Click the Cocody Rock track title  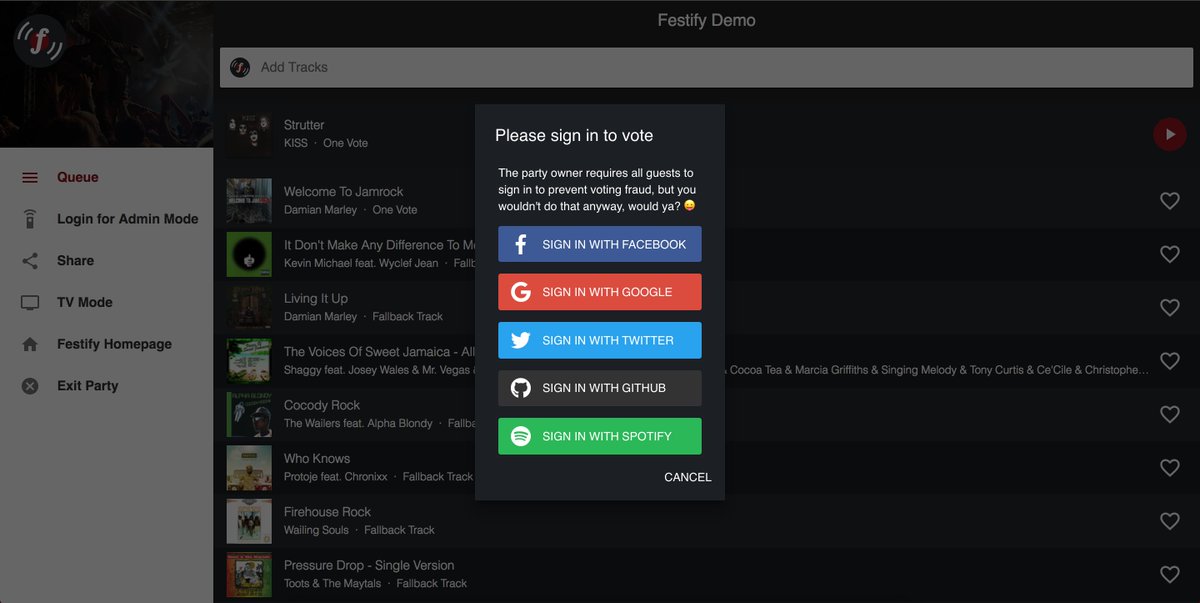coord(322,405)
